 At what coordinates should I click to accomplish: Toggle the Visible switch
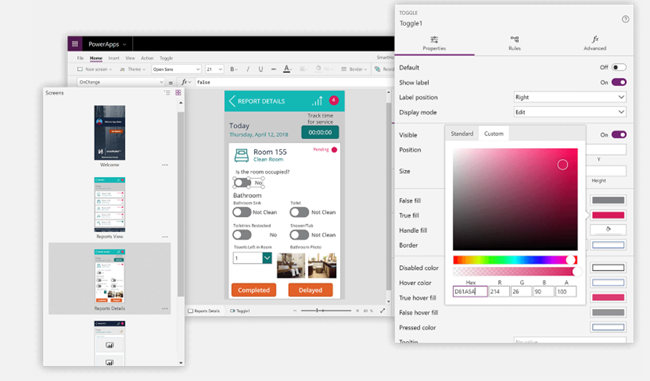pyautogui.click(x=619, y=135)
